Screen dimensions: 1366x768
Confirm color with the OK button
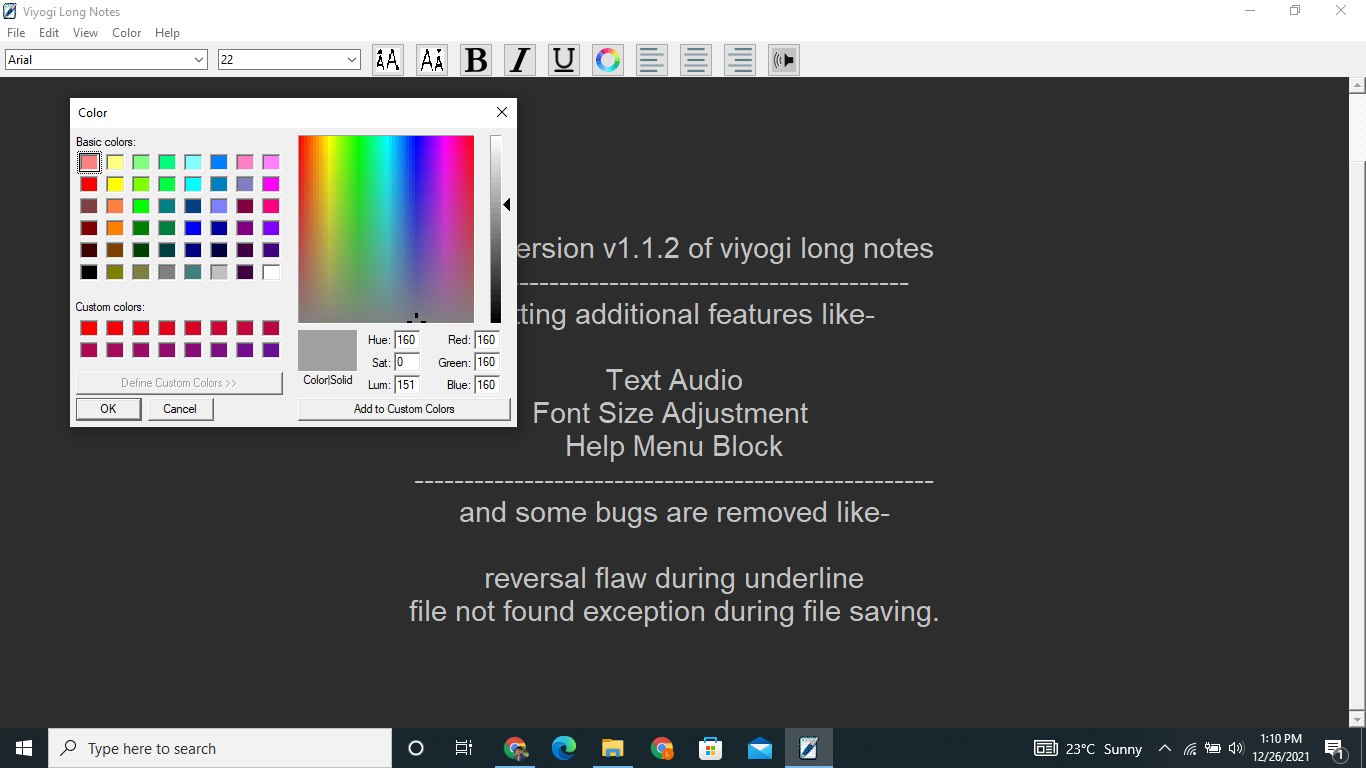(x=108, y=409)
